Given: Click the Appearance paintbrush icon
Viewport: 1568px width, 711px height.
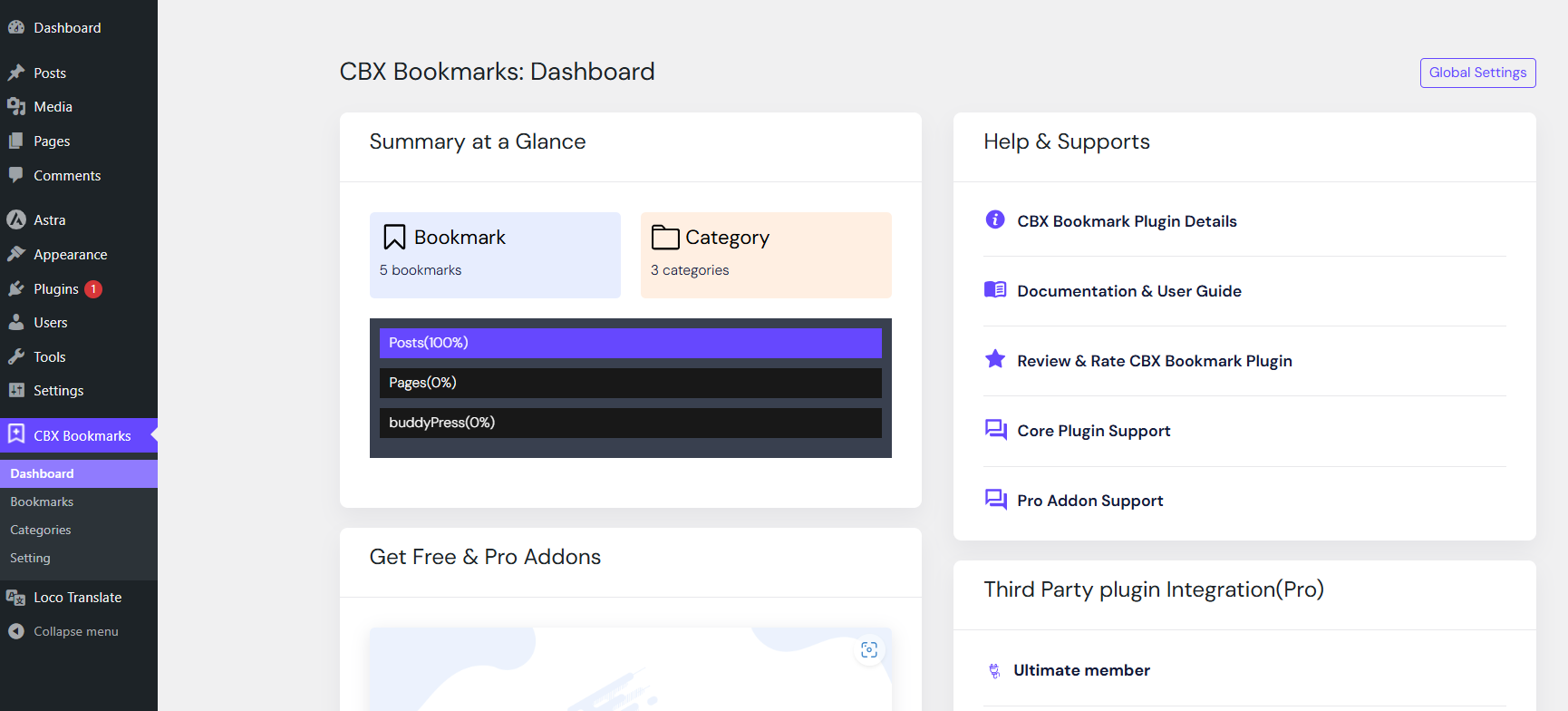Looking at the screenshot, I should coord(16,254).
